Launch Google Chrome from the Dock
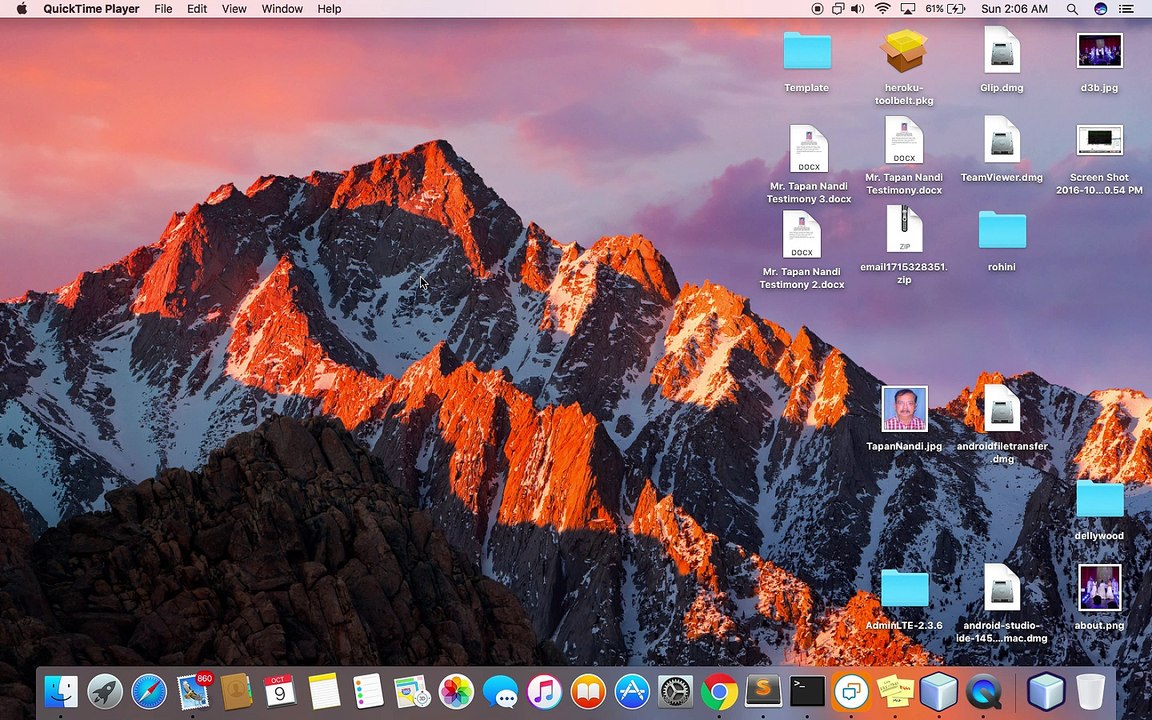1152x720 pixels. [719, 691]
